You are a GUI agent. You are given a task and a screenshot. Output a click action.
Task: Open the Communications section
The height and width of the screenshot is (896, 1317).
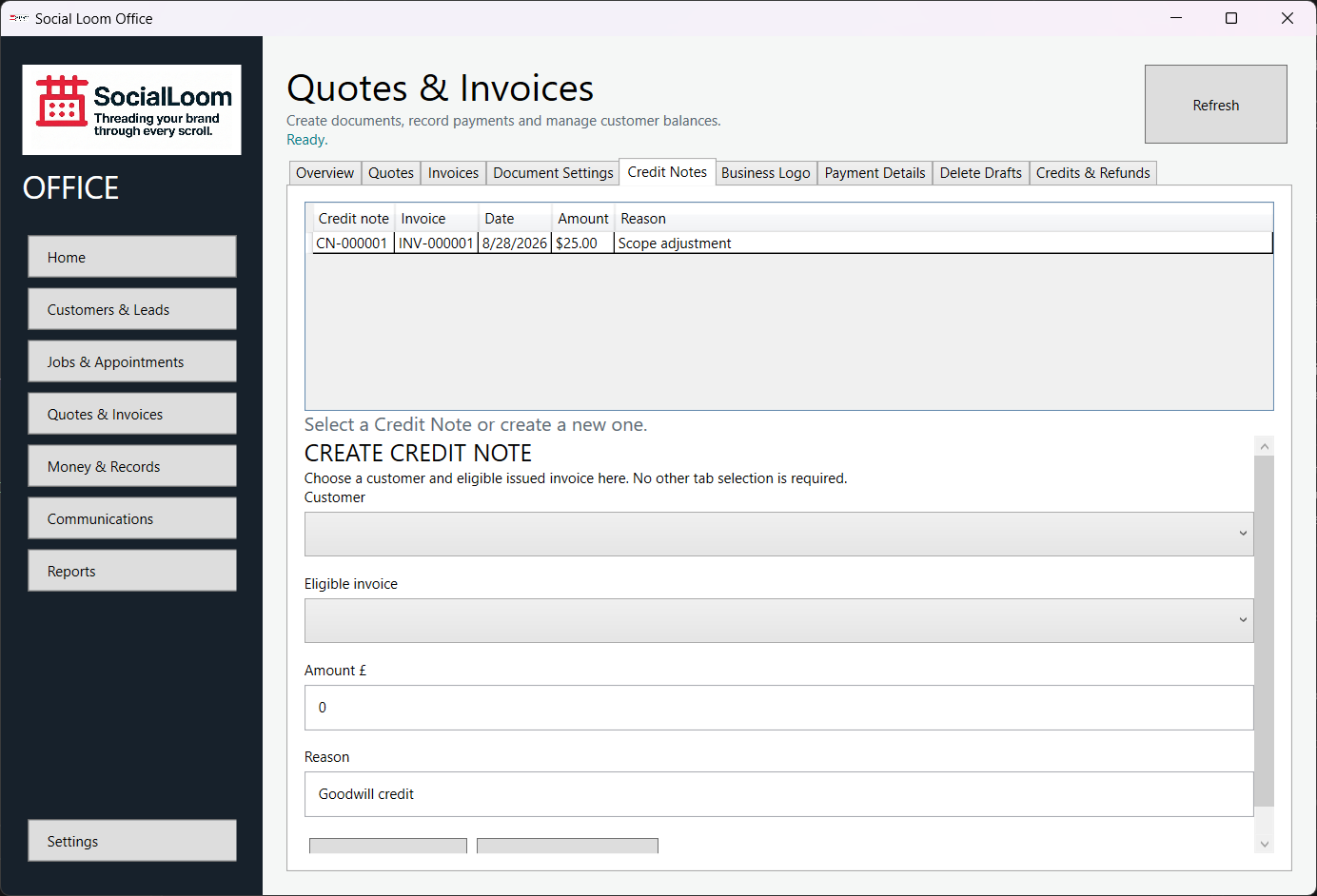[132, 518]
